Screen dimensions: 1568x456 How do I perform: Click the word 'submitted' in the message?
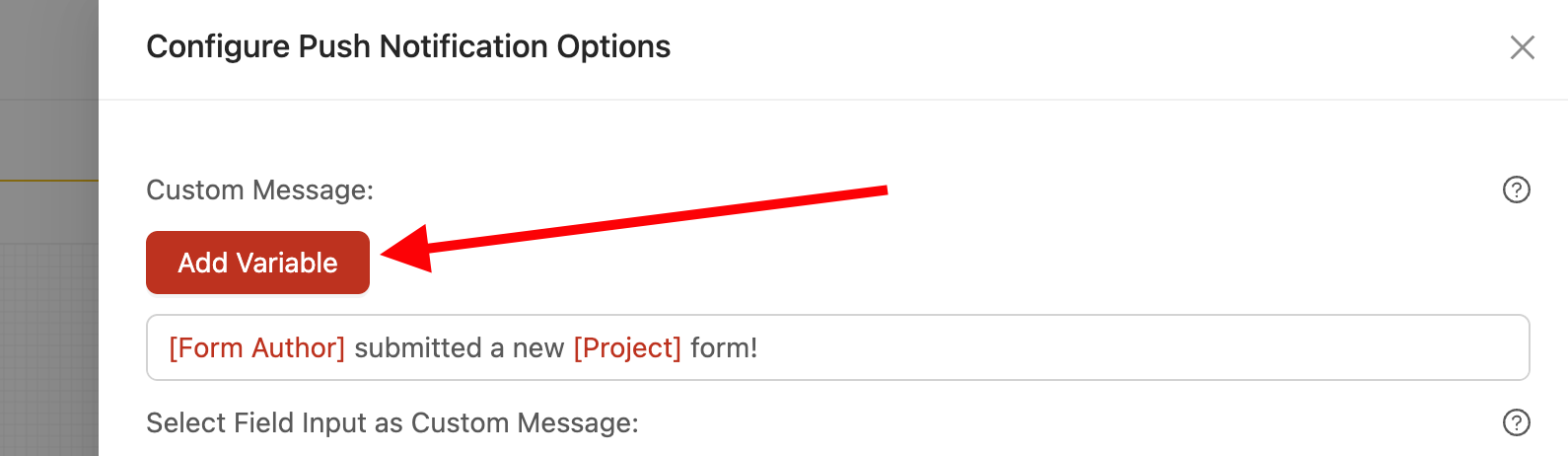pyautogui.click(x=418, y=347)
